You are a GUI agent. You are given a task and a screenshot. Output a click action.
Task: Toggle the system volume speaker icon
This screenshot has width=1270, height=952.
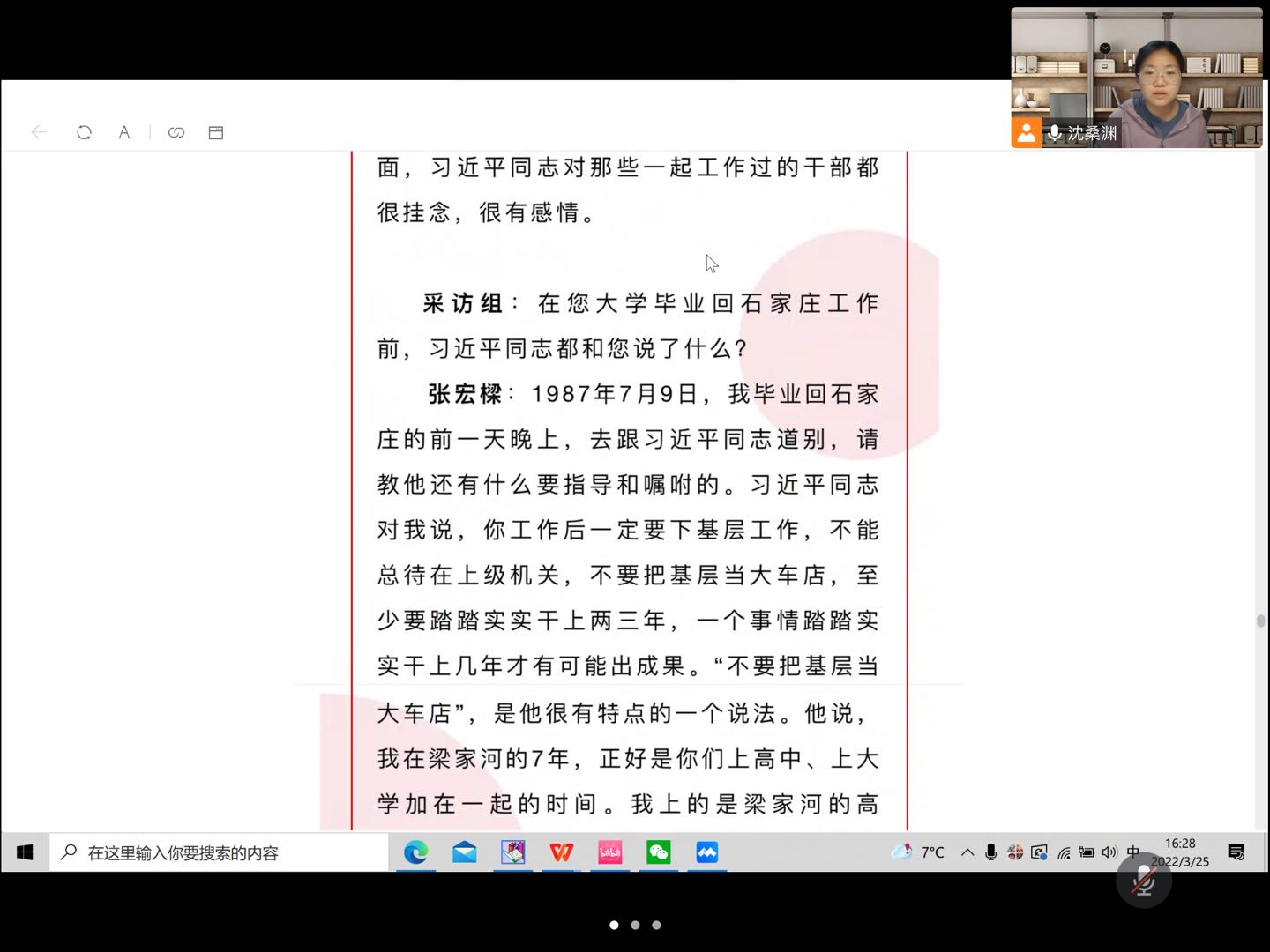click(1109, 852)
